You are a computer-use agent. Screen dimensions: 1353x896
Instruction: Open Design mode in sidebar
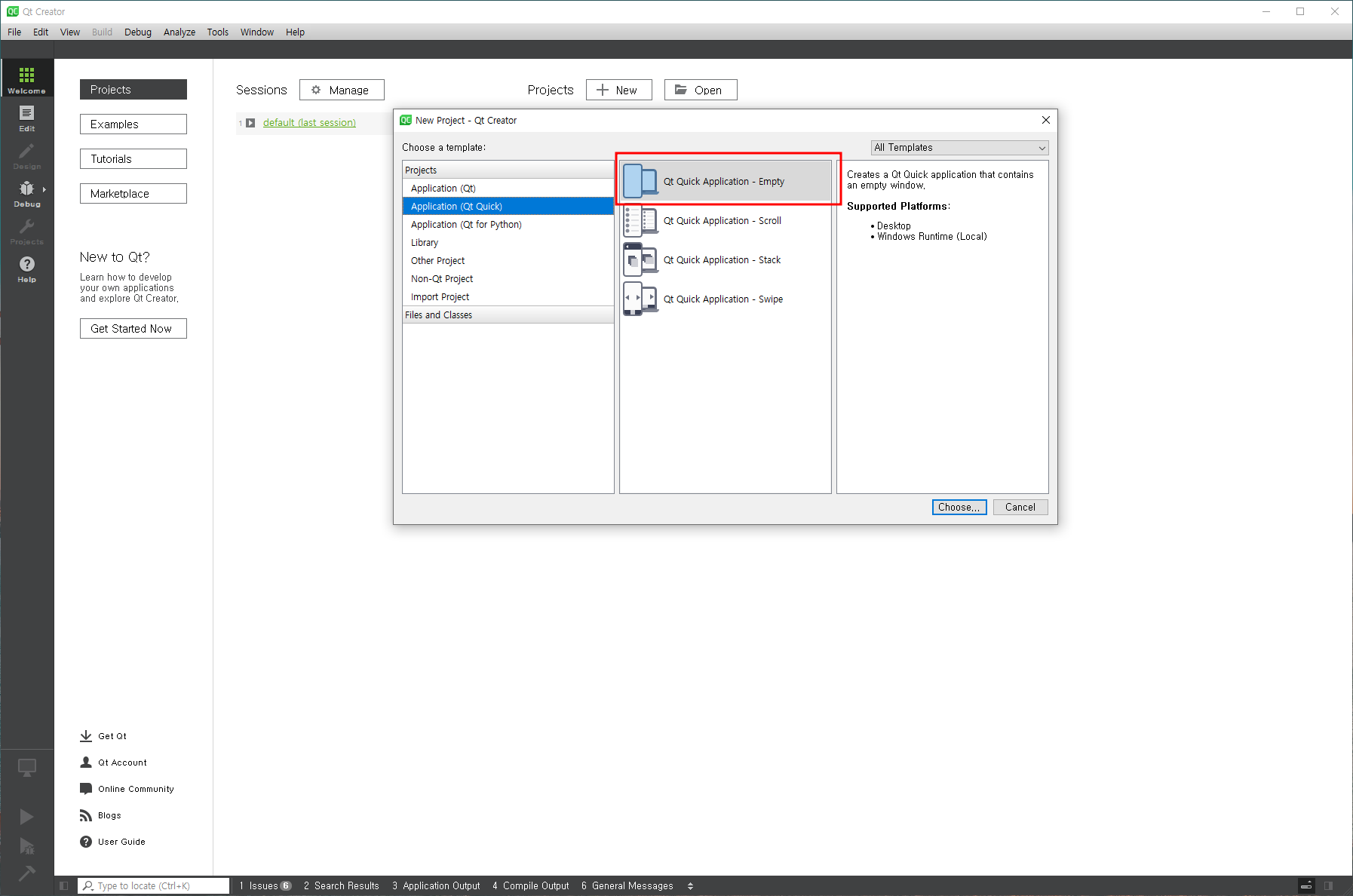click(x=26, y=156)
